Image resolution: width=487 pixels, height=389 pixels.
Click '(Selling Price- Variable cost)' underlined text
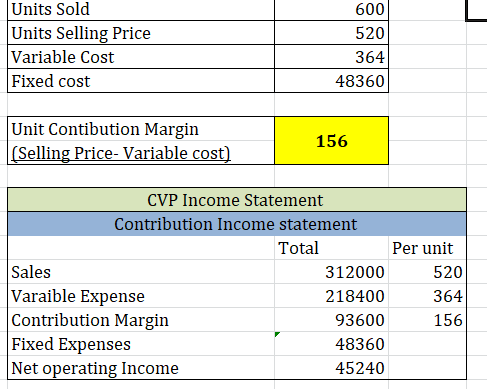coord(121,153)
